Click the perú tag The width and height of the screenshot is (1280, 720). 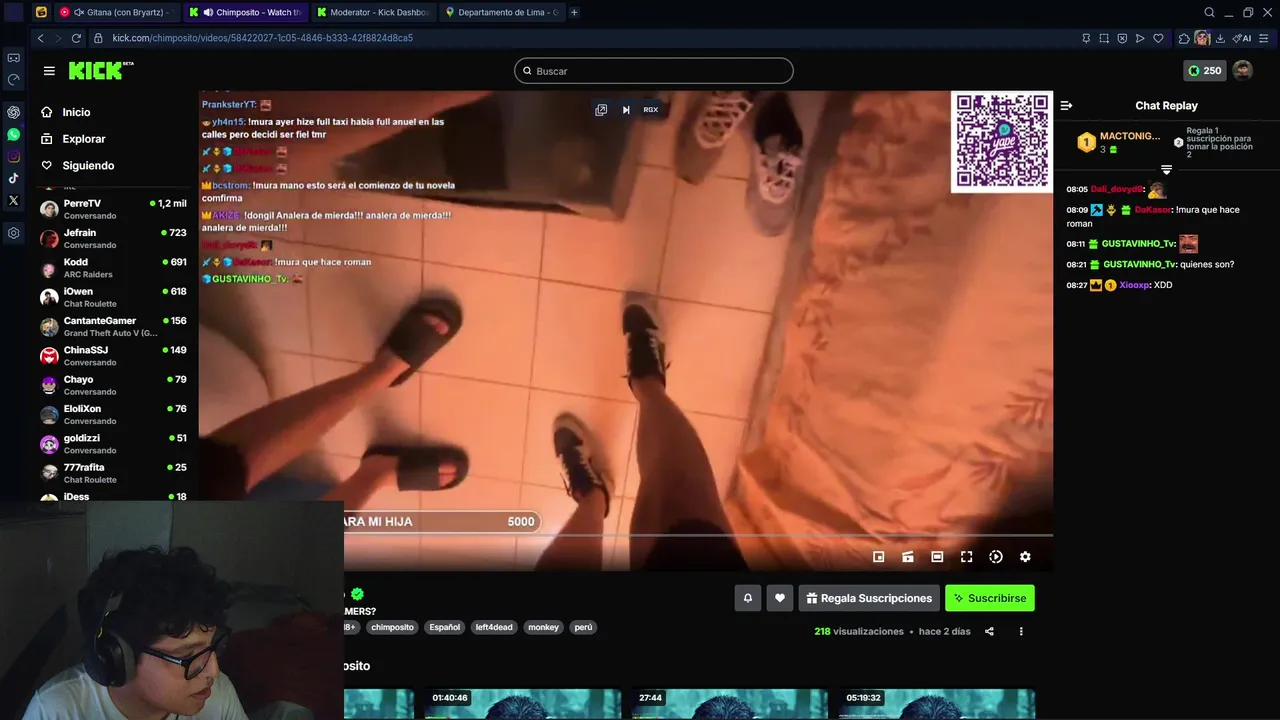coord(584,627)
